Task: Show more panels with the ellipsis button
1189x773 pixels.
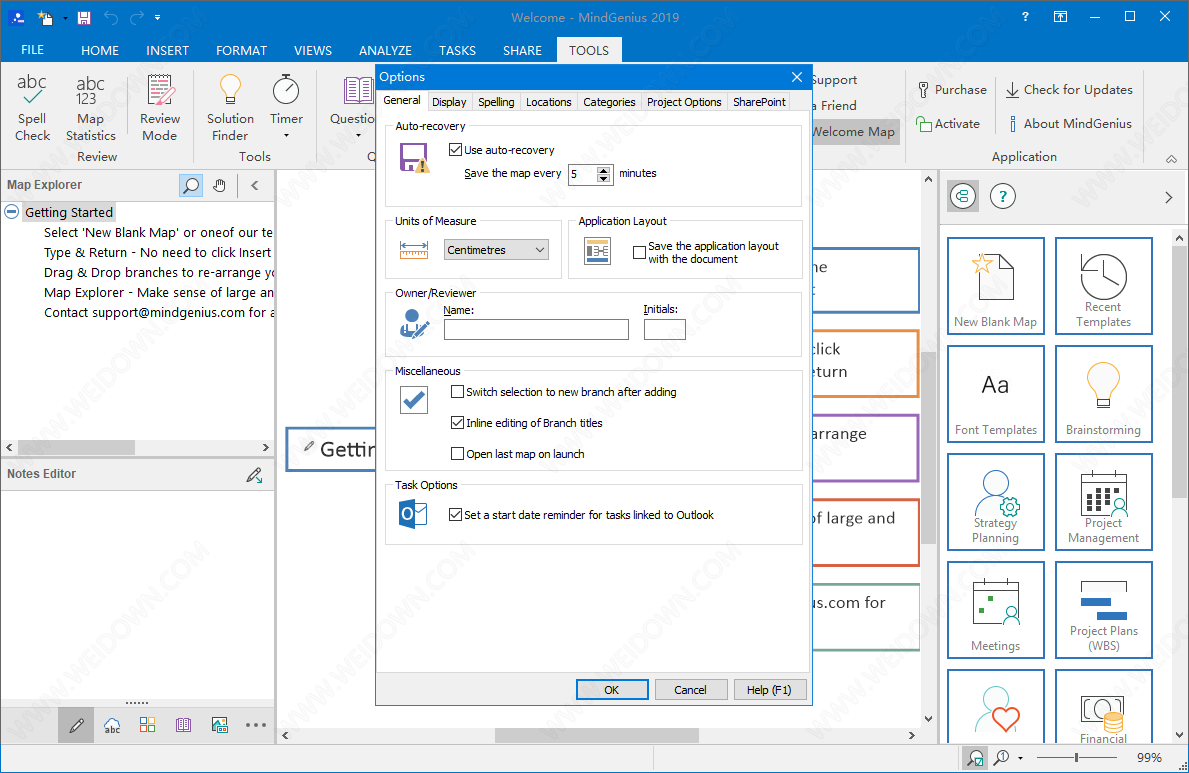Action: (x=256, y=725)
